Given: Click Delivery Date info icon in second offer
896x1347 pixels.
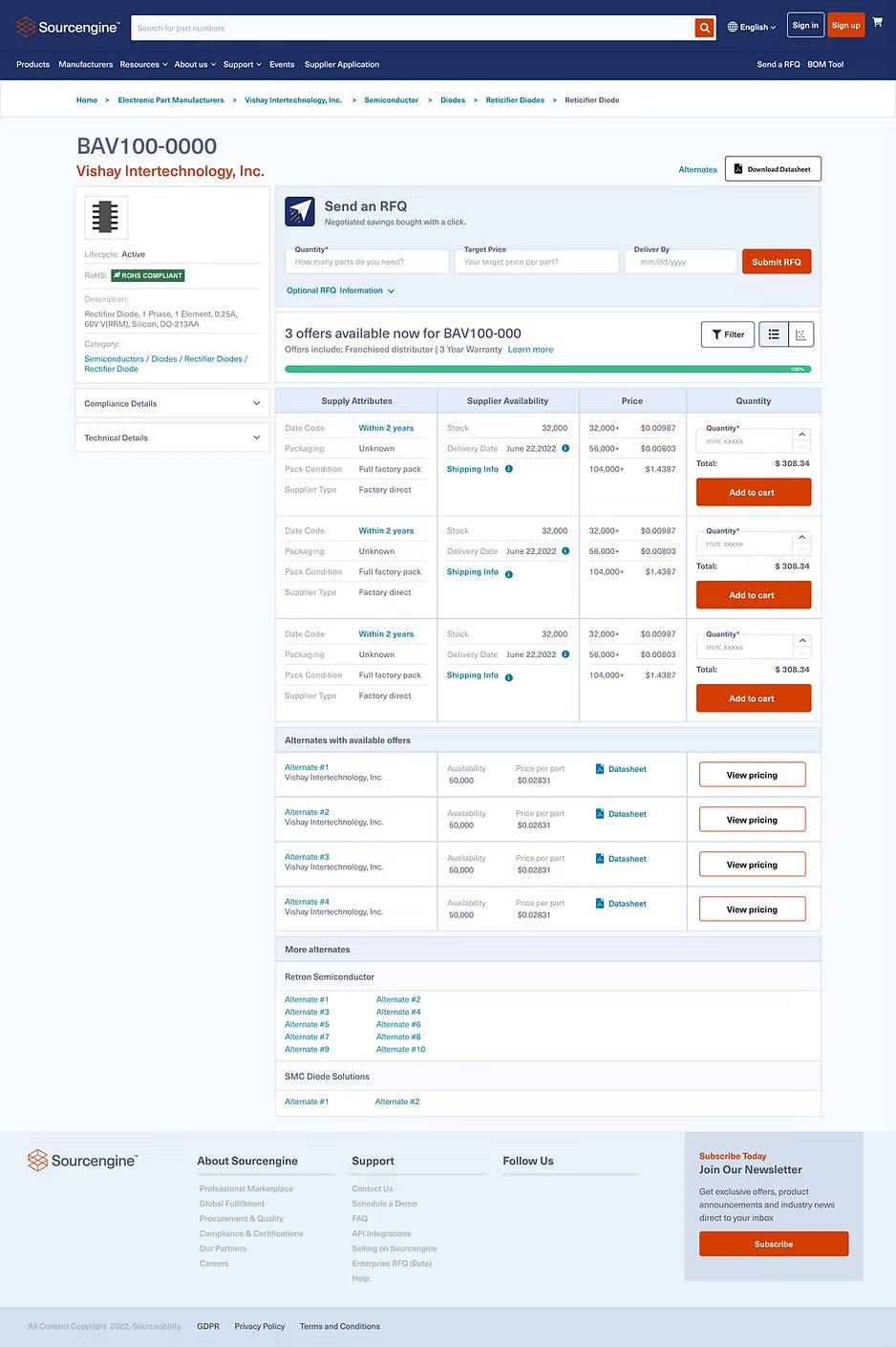Looking at the screenshot, I should (x=565, y=551).
